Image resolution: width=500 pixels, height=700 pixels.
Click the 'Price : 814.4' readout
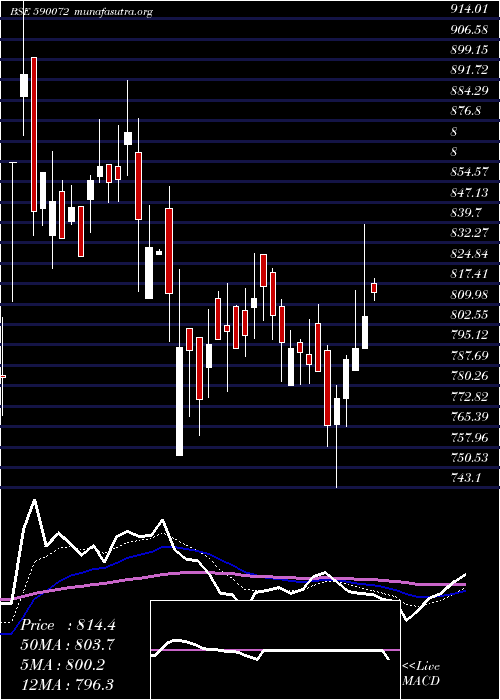(x=68, y=625)
